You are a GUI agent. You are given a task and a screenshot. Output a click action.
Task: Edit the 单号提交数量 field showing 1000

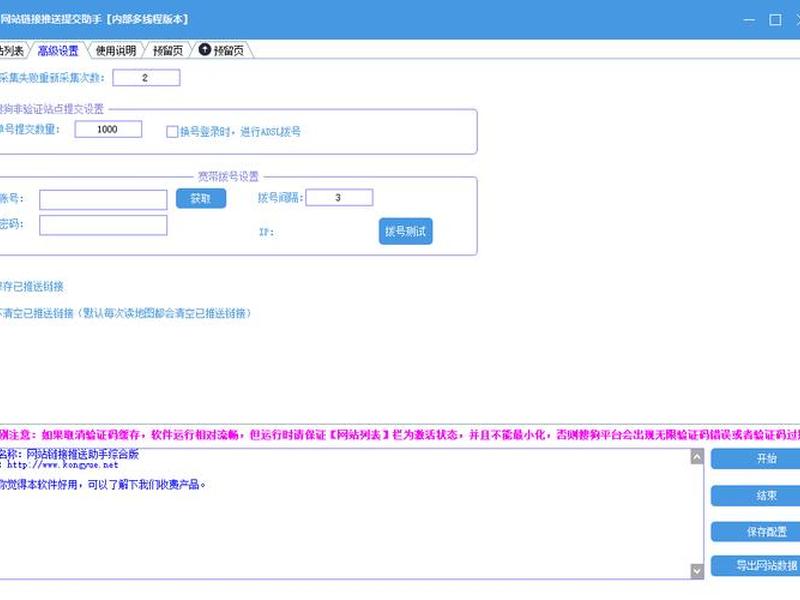tap(108, 129)
